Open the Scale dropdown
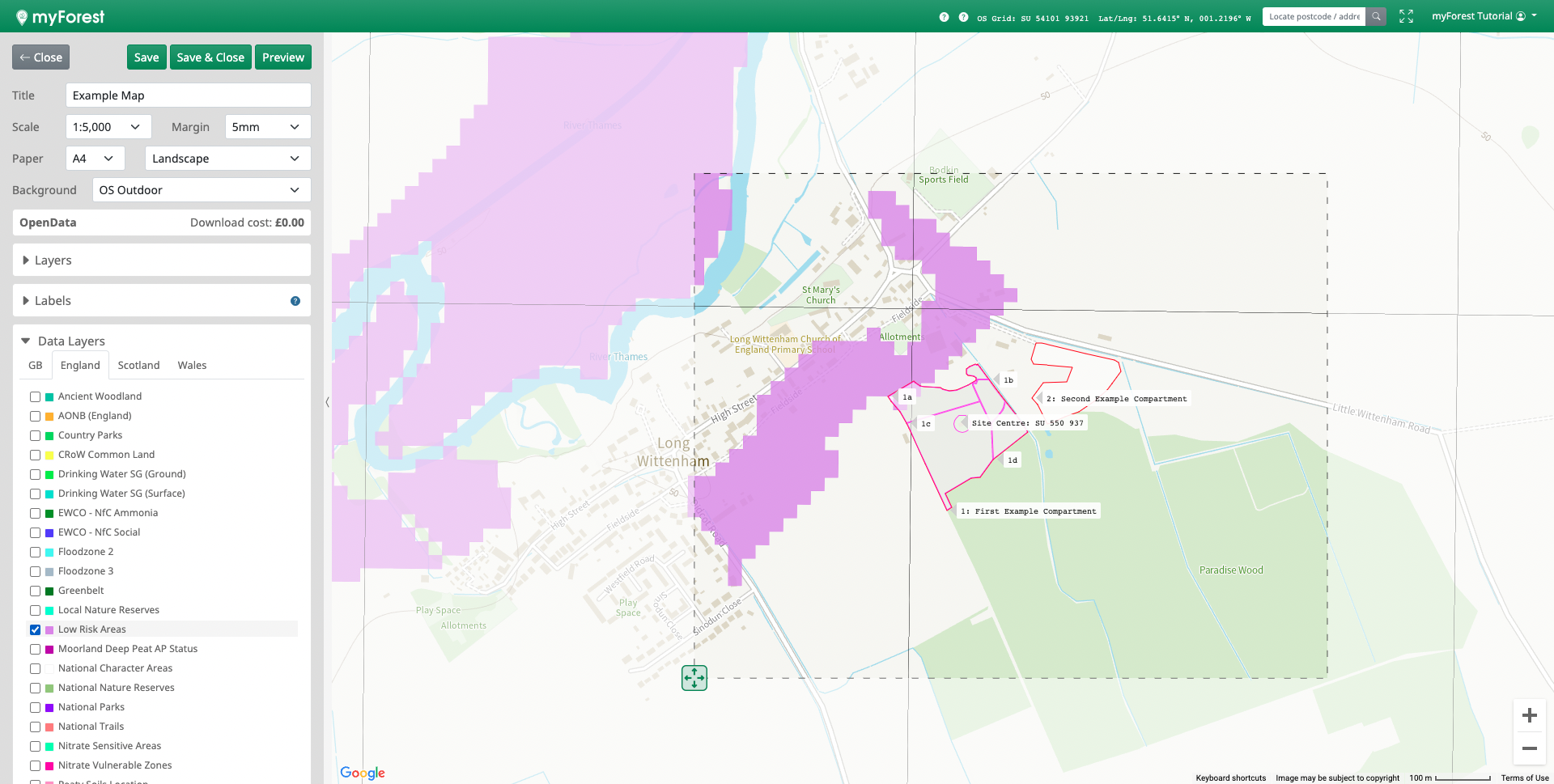The image size is (1554, 784). pyautogui.click(x=106, y=127)
